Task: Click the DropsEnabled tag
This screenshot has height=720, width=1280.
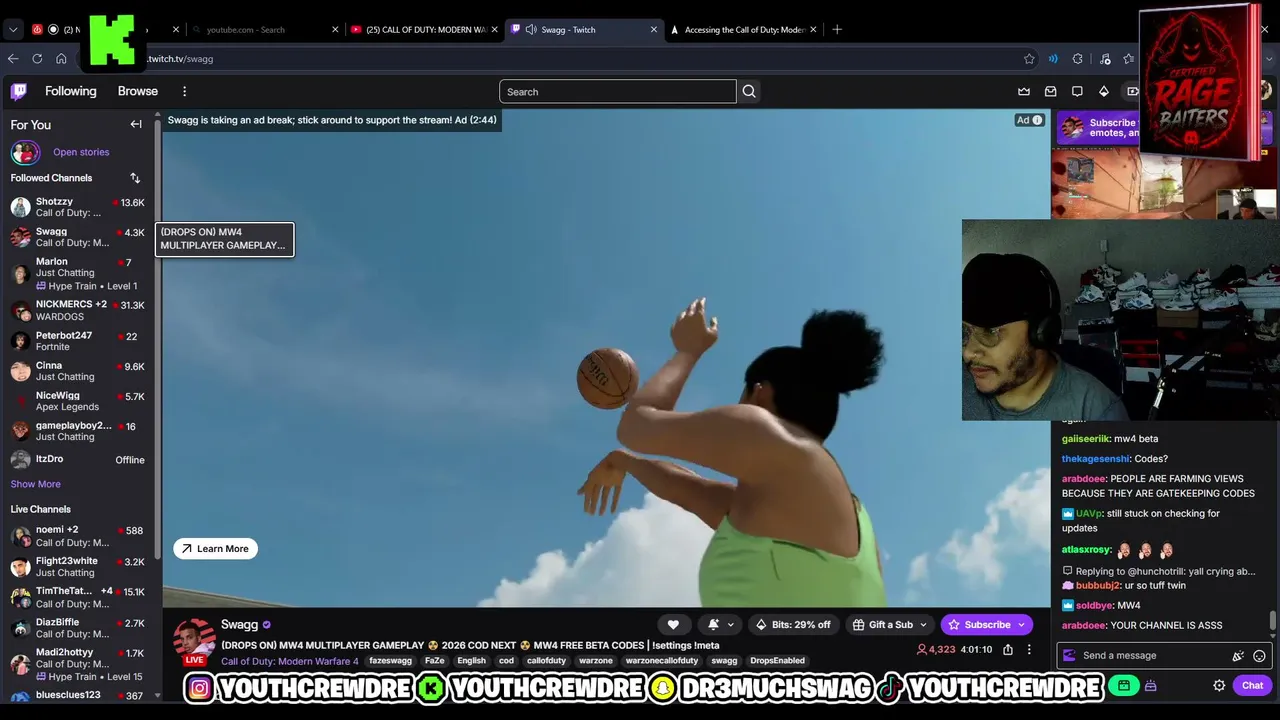Action: click(777, 661)
